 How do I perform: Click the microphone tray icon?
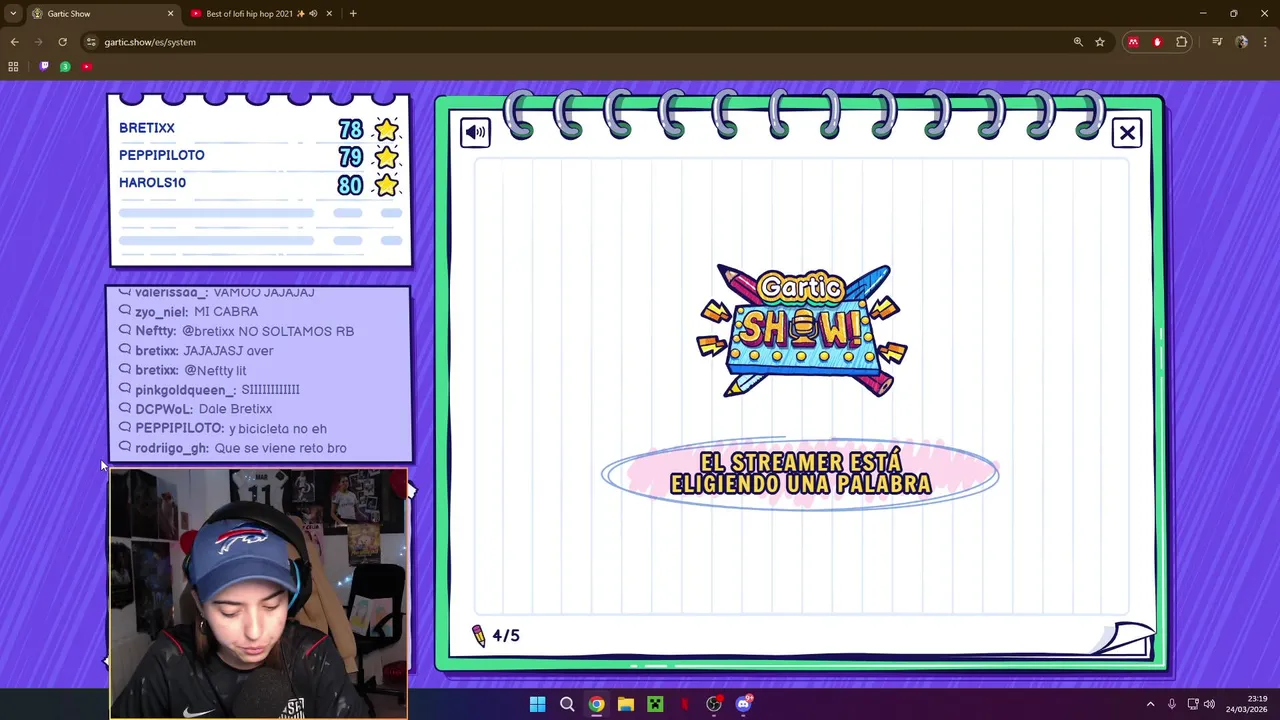click(x=1172, y=704)
